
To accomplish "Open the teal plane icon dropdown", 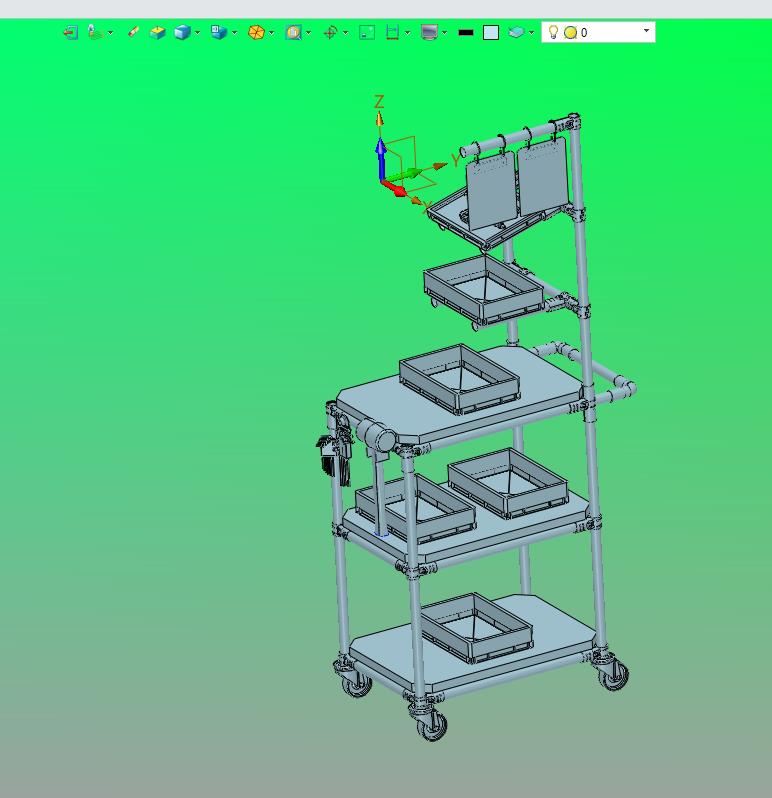I will [x=532, y=33].
